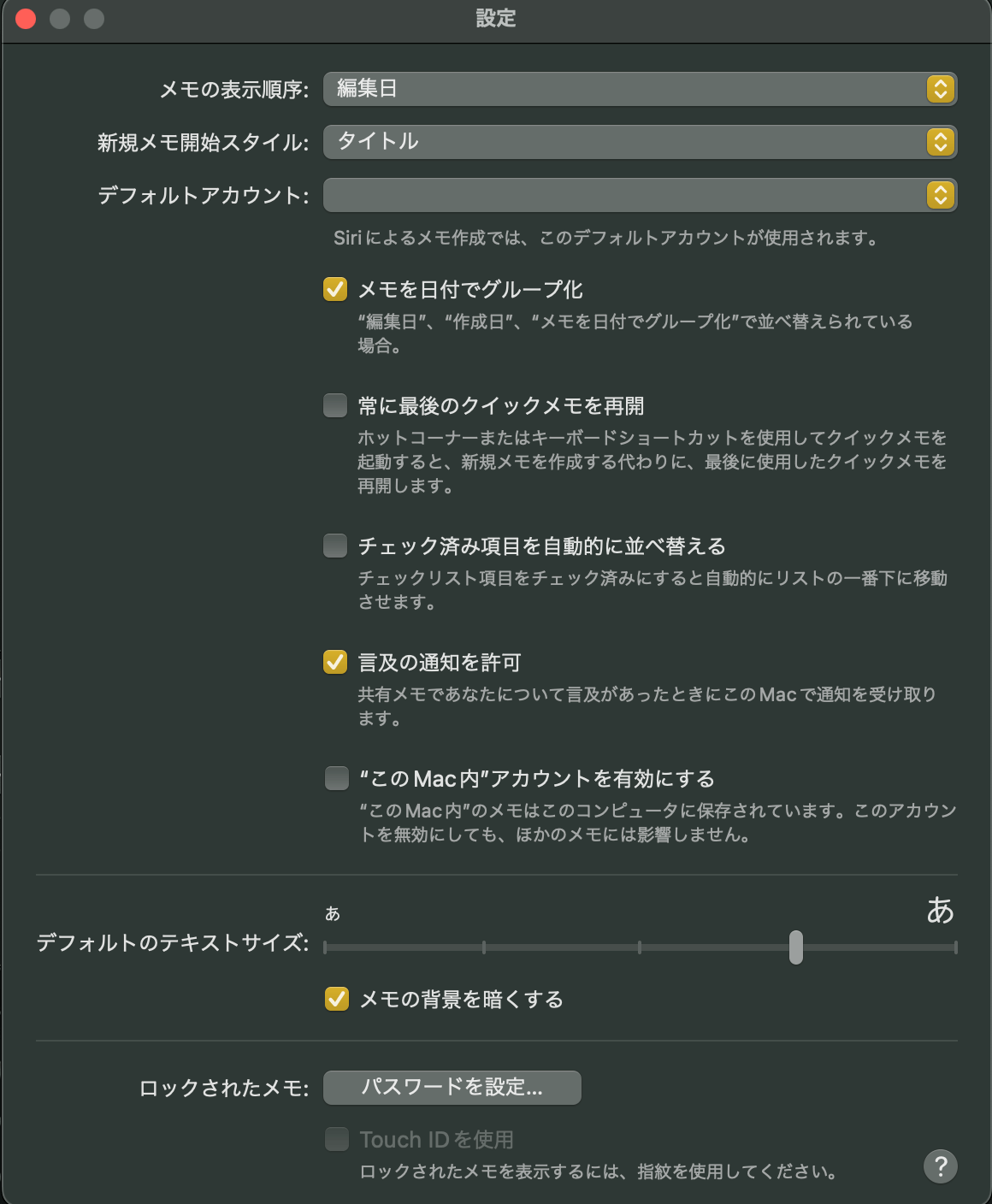Click the デフォルトのテキストサイズ slider handle

point(796,947)
